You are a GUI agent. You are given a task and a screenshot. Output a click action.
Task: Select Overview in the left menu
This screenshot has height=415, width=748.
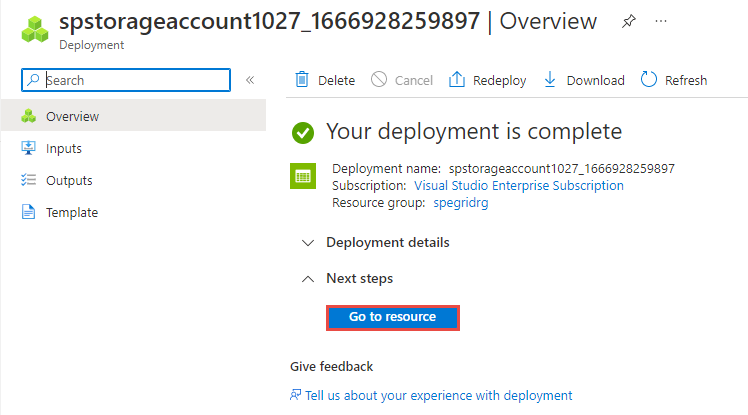[72, 116]
